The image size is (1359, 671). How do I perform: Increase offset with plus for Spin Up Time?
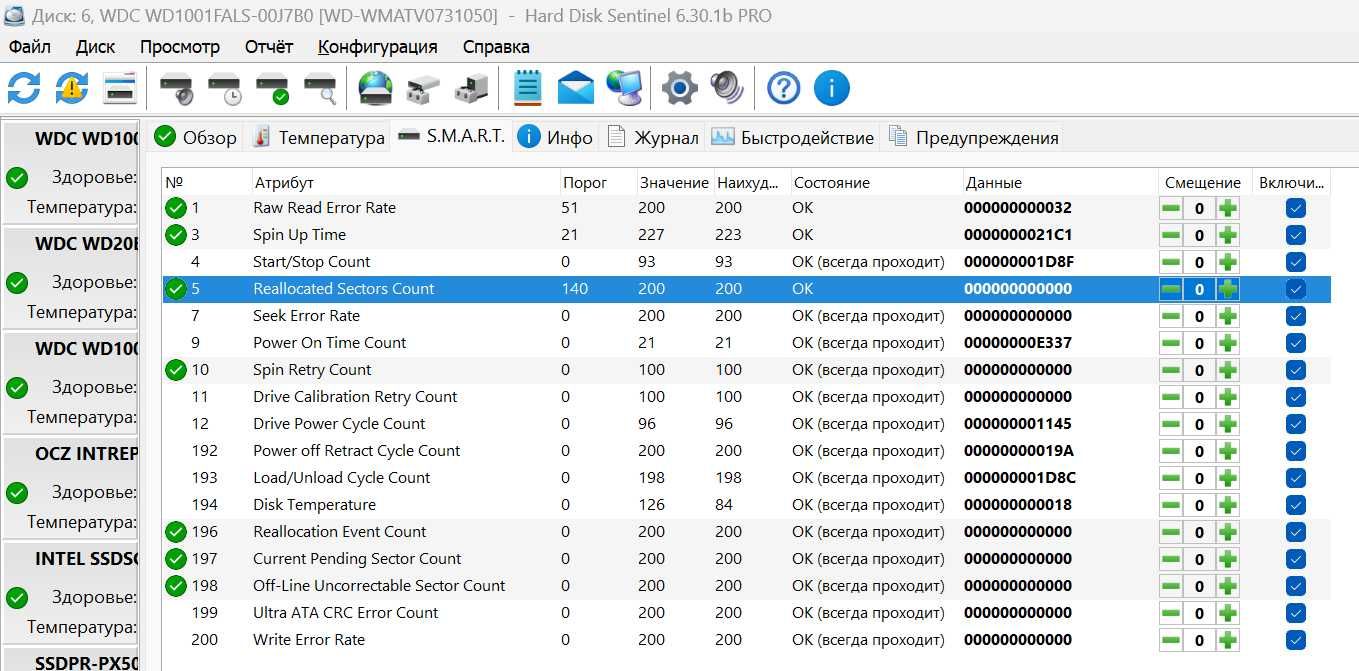pyautogui.click(x=1228, y=235)
